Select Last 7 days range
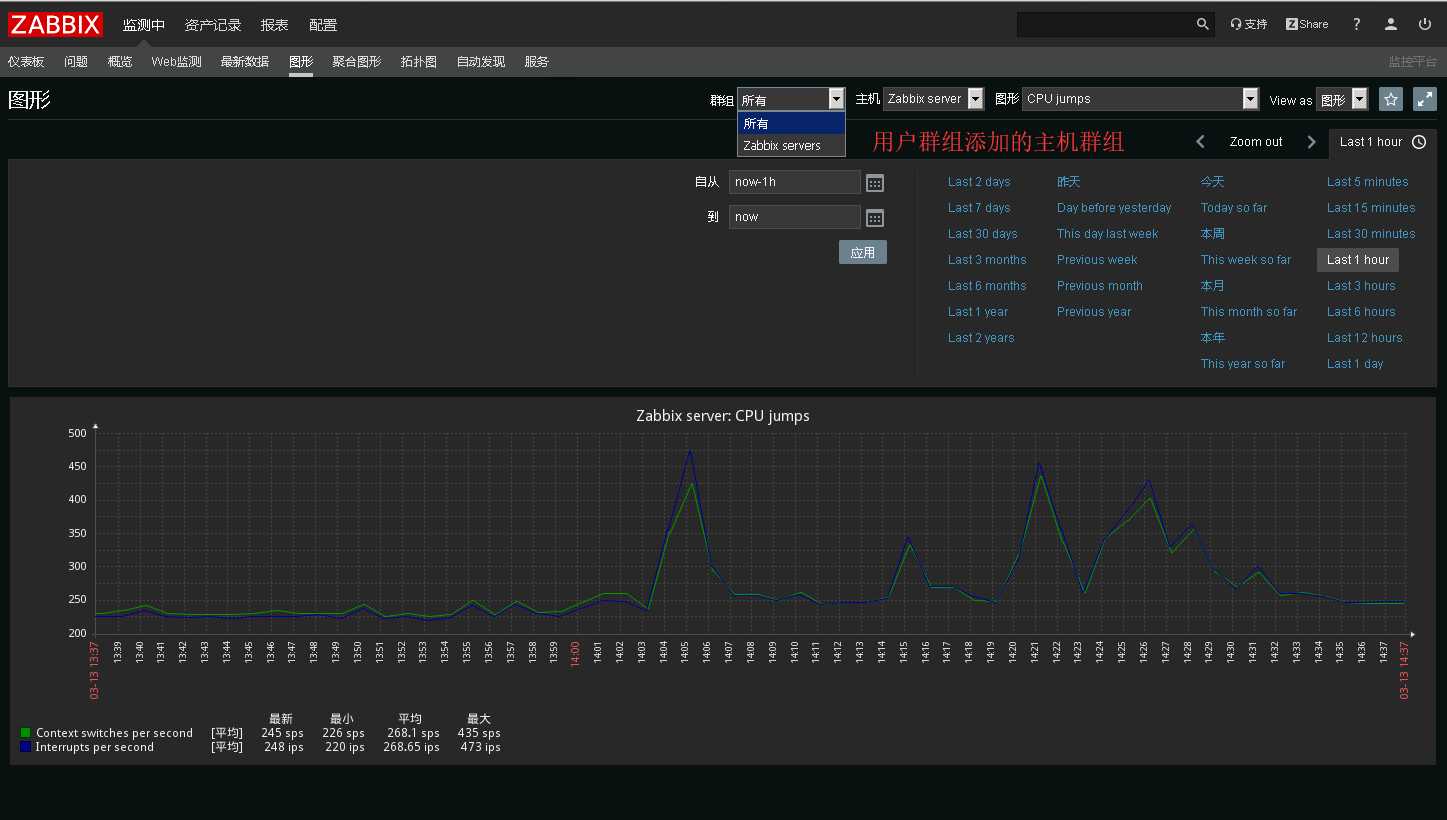Viewport: 1447px width, 820px height. (979, 208)
